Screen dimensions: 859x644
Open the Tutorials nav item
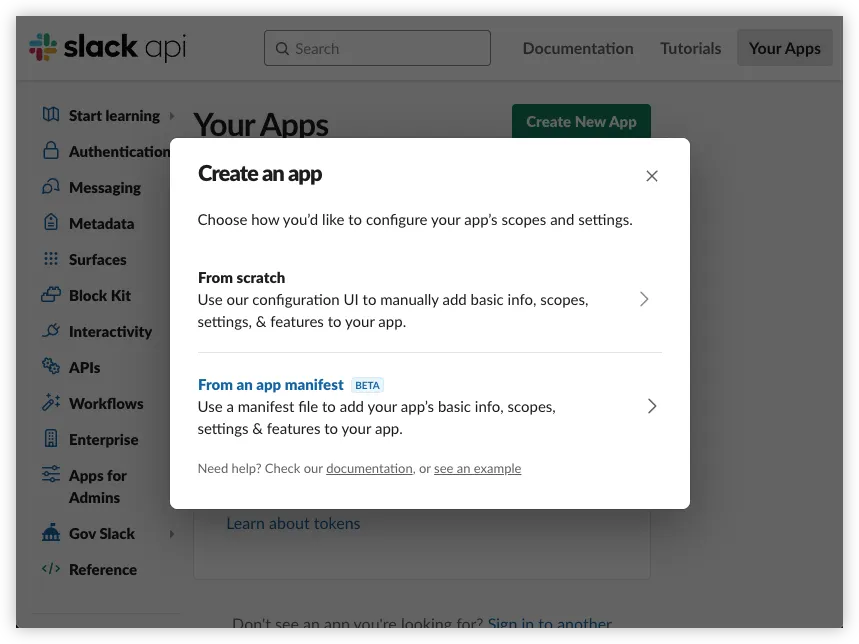pos(690,49)
